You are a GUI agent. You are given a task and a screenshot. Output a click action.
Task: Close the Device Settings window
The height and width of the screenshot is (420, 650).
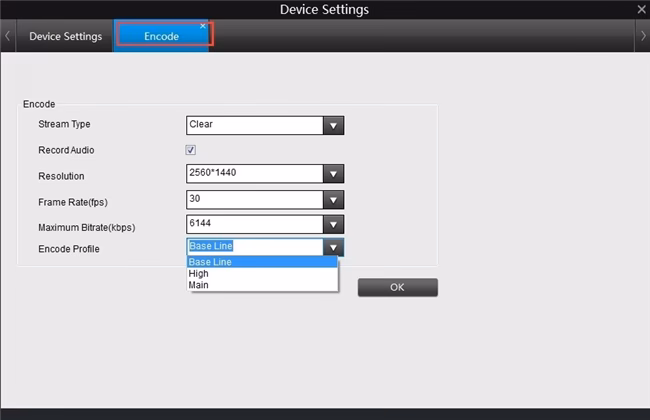(x=641, y=9)
